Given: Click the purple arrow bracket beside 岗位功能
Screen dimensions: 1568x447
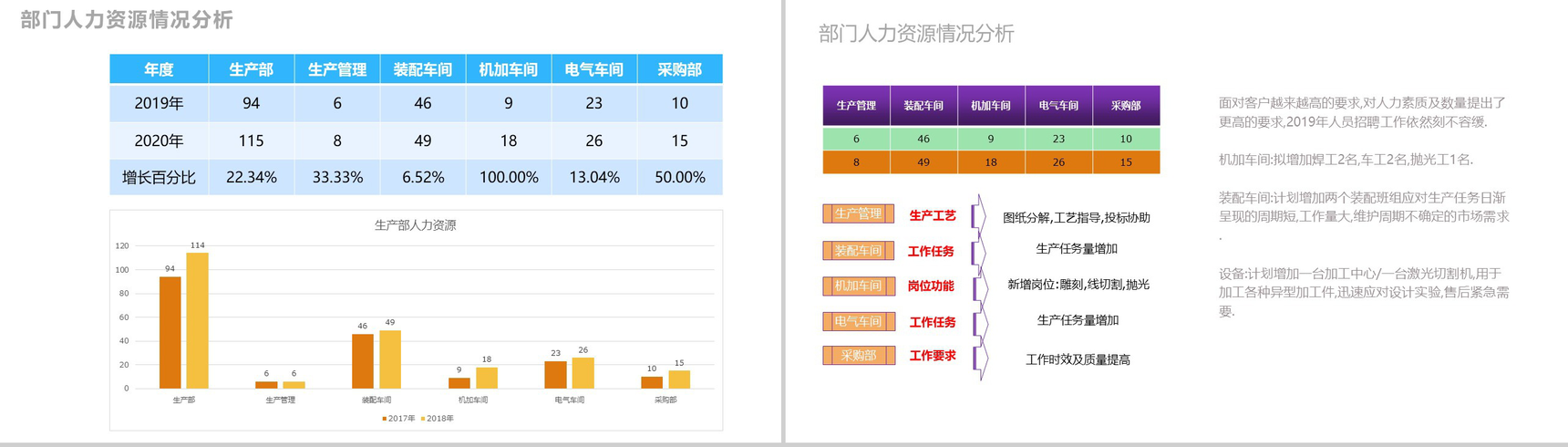Looking at the screenshot, I should (979, 287).
